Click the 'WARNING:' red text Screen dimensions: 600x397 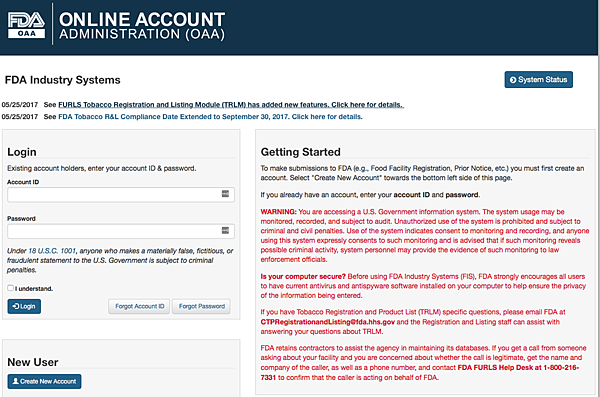[x=279, y=212]
